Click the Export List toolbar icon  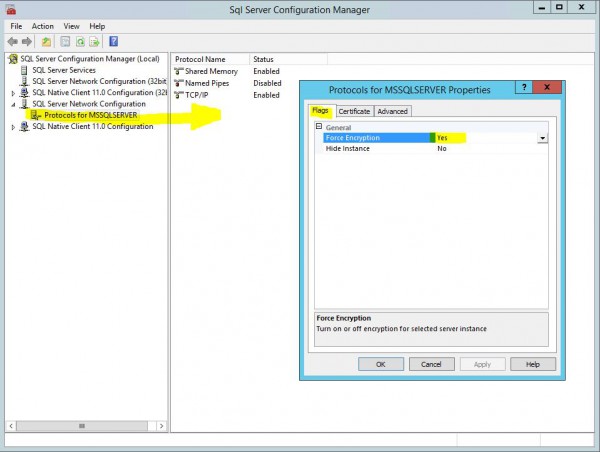pyautogui.click(x=94, y=41)
